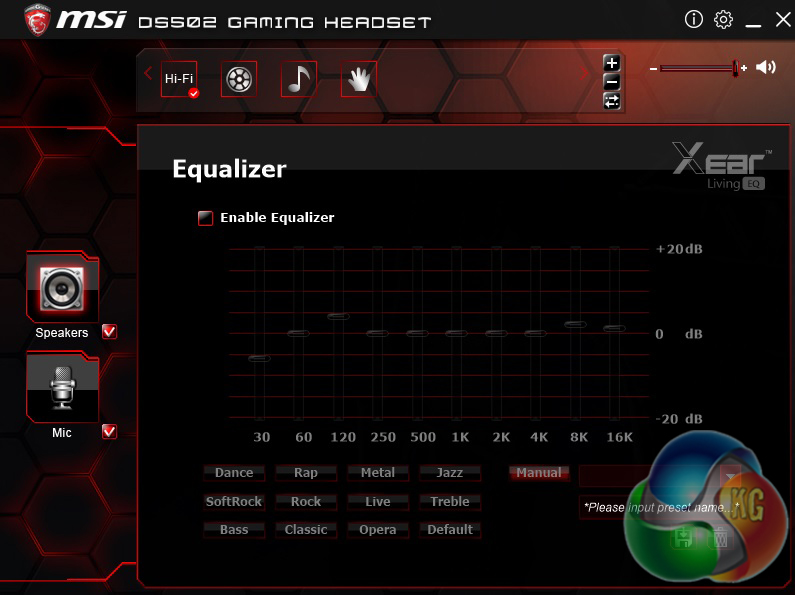Open the manual preset dropdown list
The height and width of the screenshot is (595, 795).
730,476
